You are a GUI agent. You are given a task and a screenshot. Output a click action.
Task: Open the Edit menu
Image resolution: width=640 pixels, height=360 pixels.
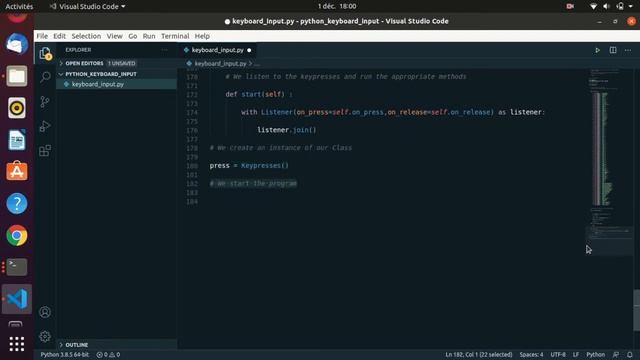[x=60, y=36]
